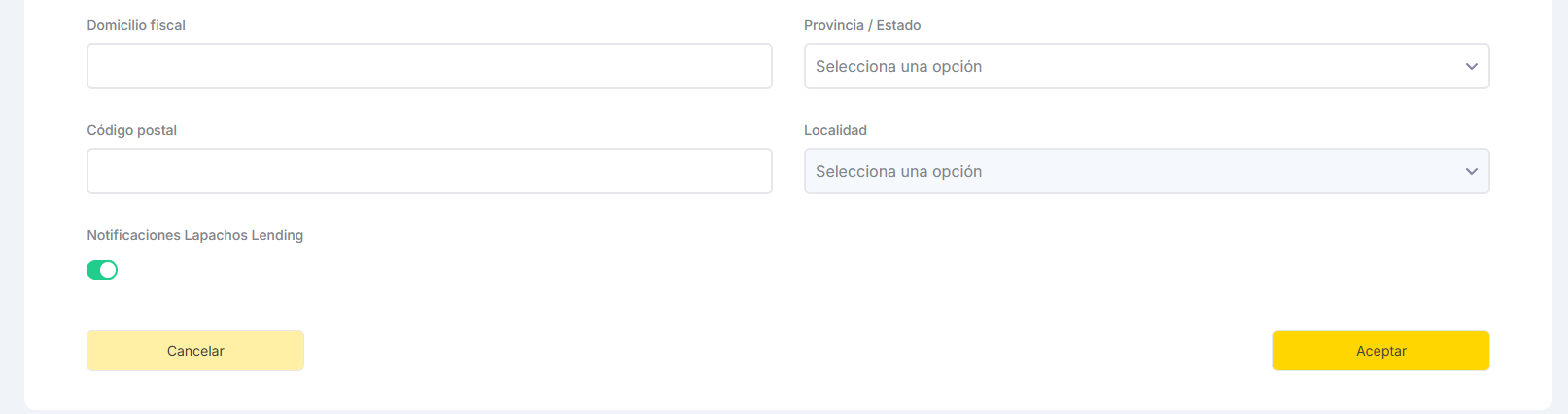The image size is (1568, 414).
Task: Click the green track of the notifications toggle
Action: [94, 270]
